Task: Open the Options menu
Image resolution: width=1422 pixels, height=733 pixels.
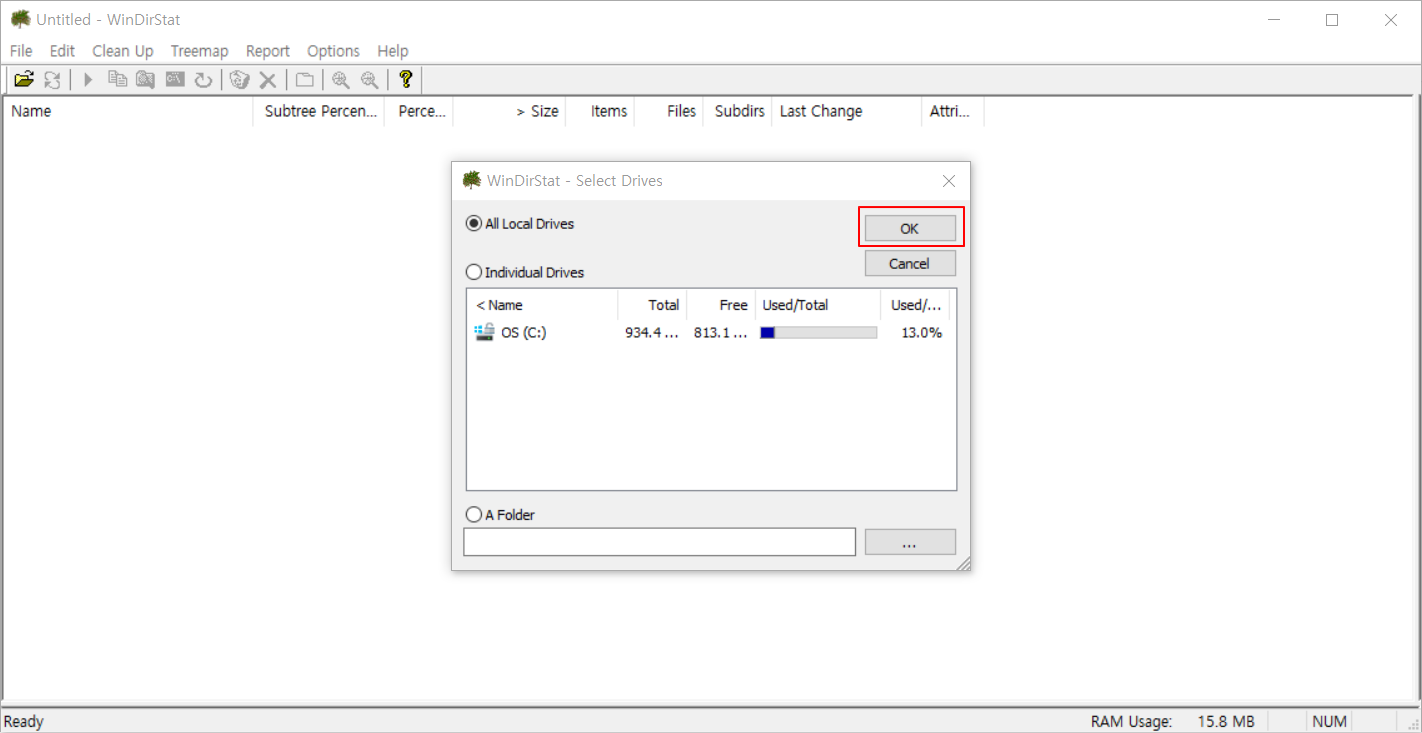Action: coord(333,51)
